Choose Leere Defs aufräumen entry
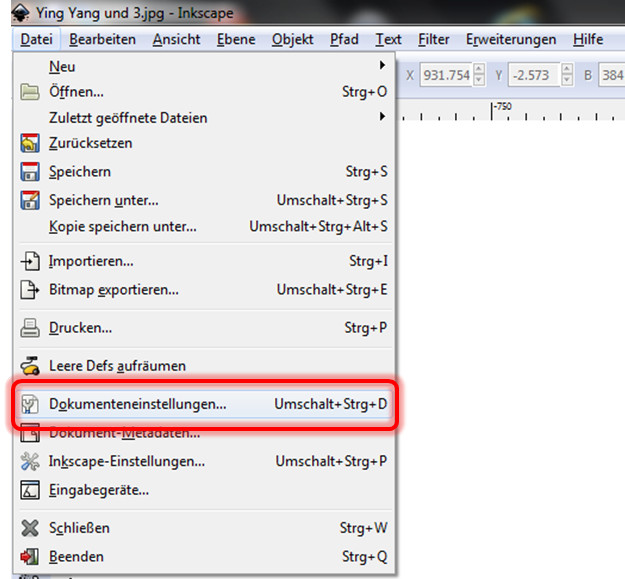 tap(204, 366)
